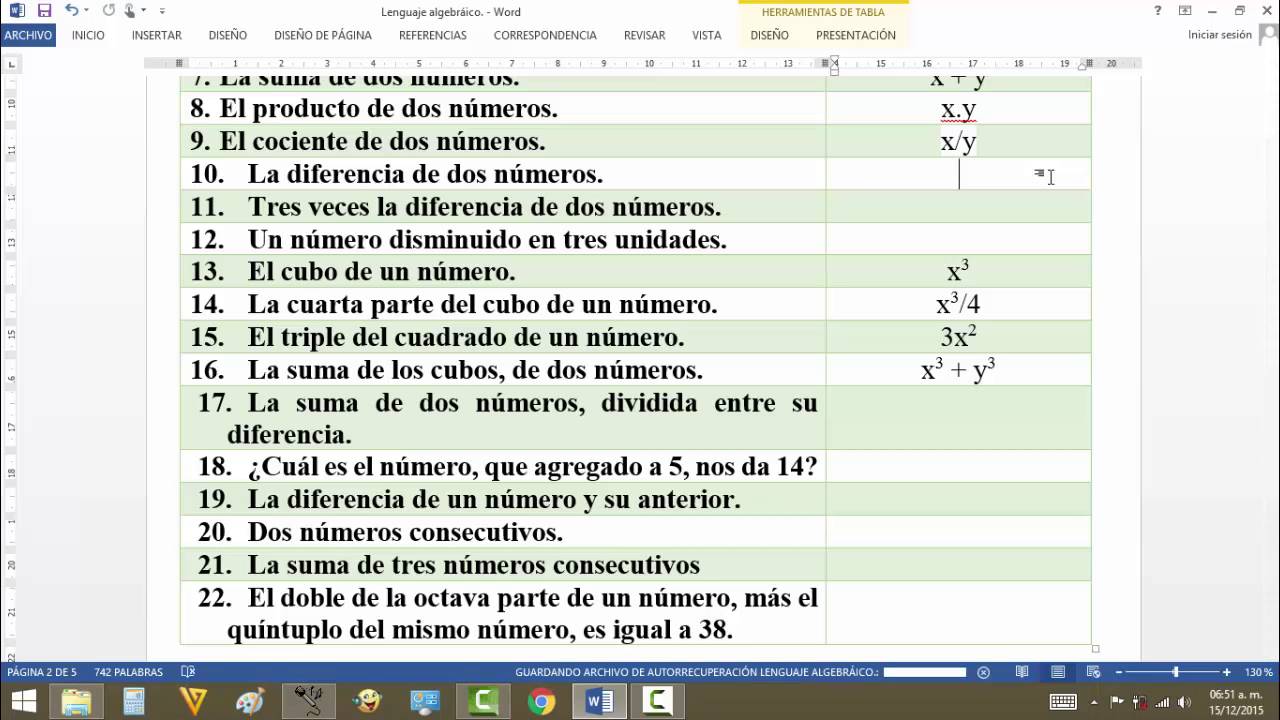
Task: Switch to Read Mode view
Action: [x=1021, y=672]
